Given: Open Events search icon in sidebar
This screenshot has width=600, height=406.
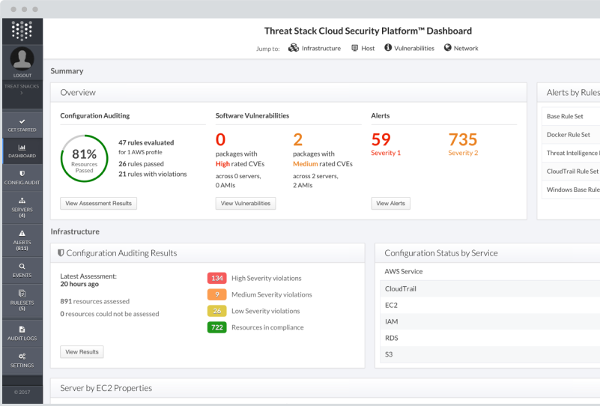Looking at the screenshot, I should pos(22,268).
